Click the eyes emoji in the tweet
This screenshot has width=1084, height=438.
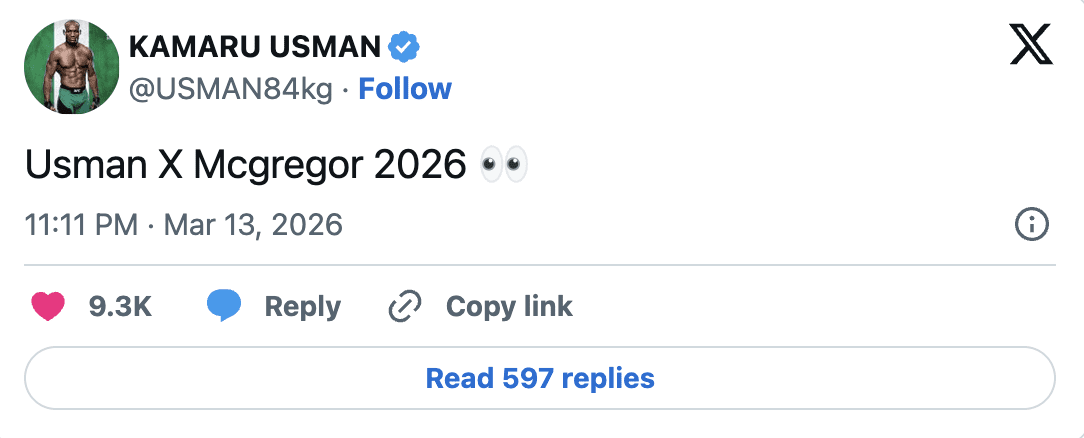click(x=503, y=166)
